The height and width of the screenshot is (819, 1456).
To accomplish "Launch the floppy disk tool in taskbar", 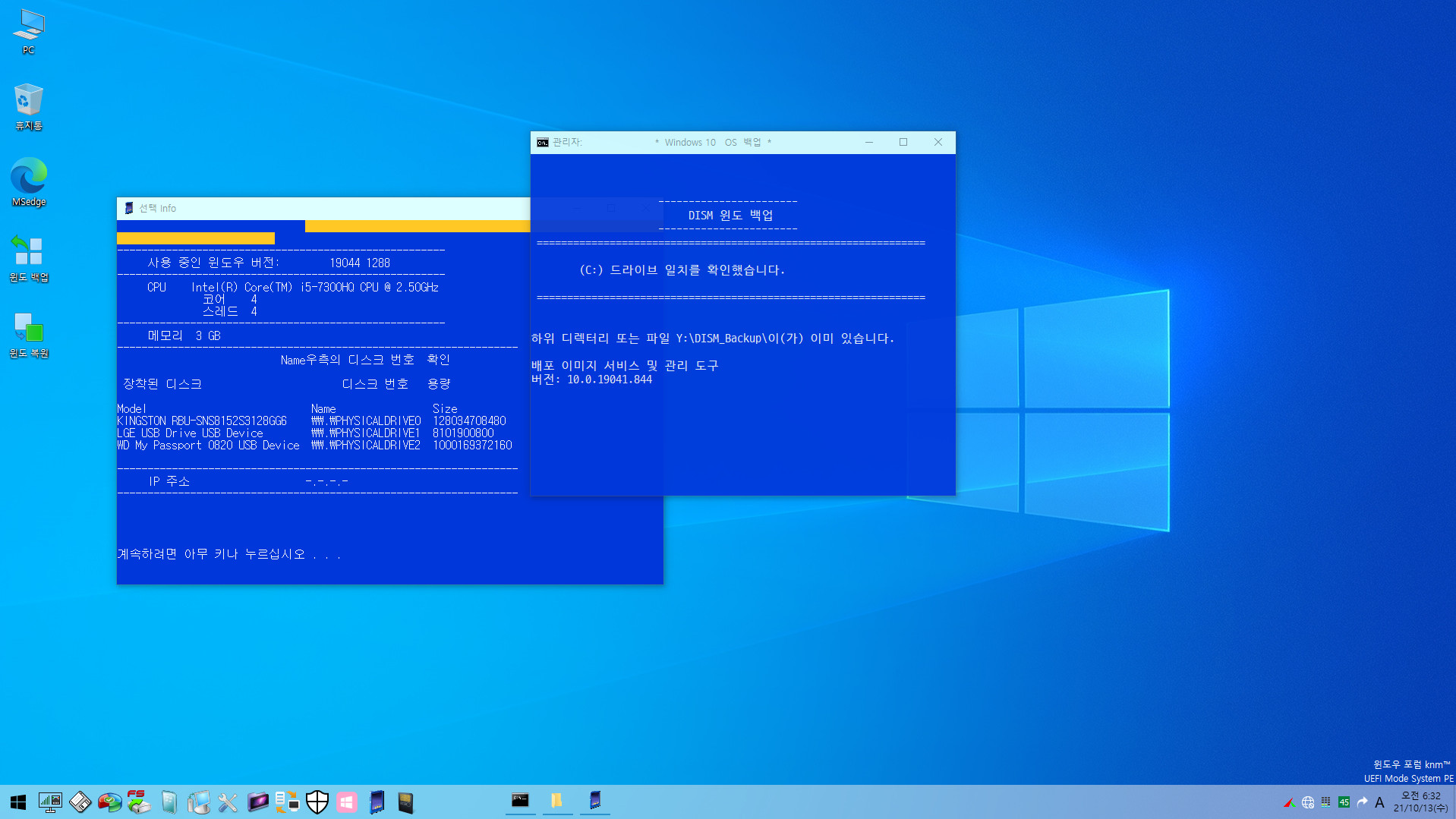I will coord(80,802).
